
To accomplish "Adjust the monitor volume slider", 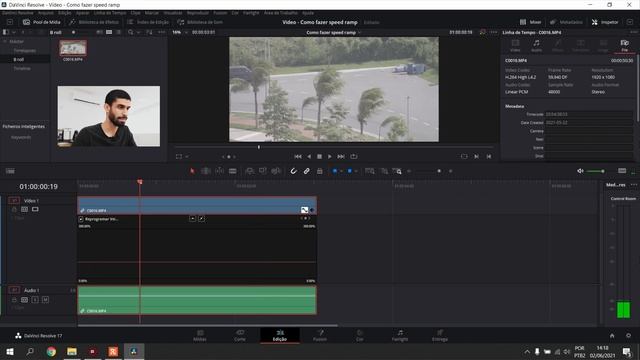I will coord(596,171).
